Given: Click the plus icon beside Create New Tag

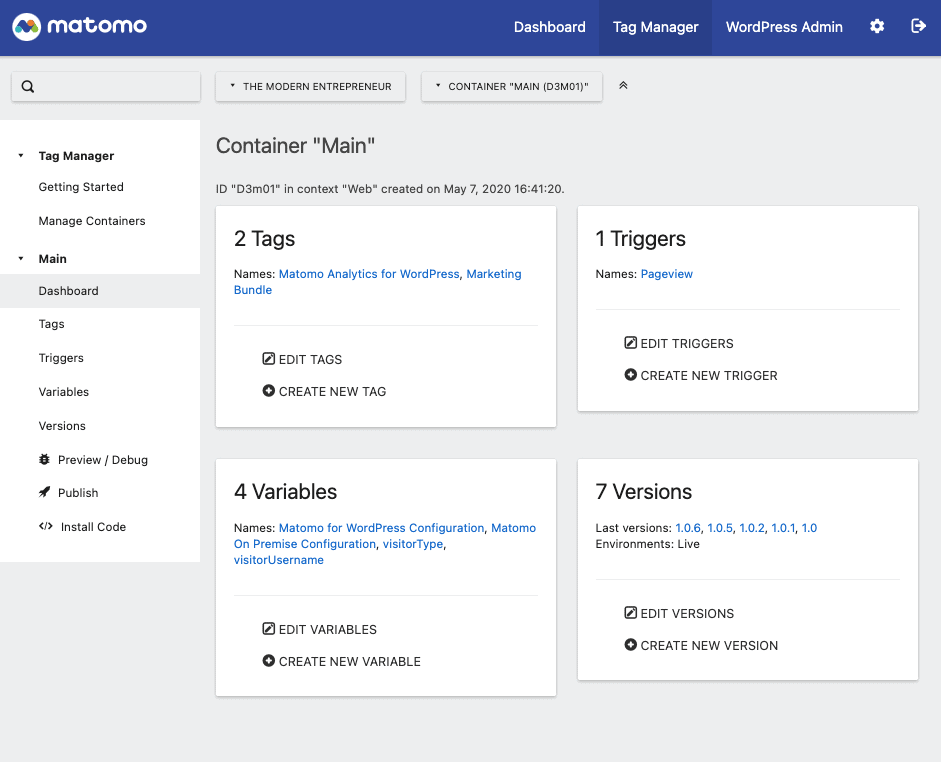Looking at the screenshot, I should point(268,391).
